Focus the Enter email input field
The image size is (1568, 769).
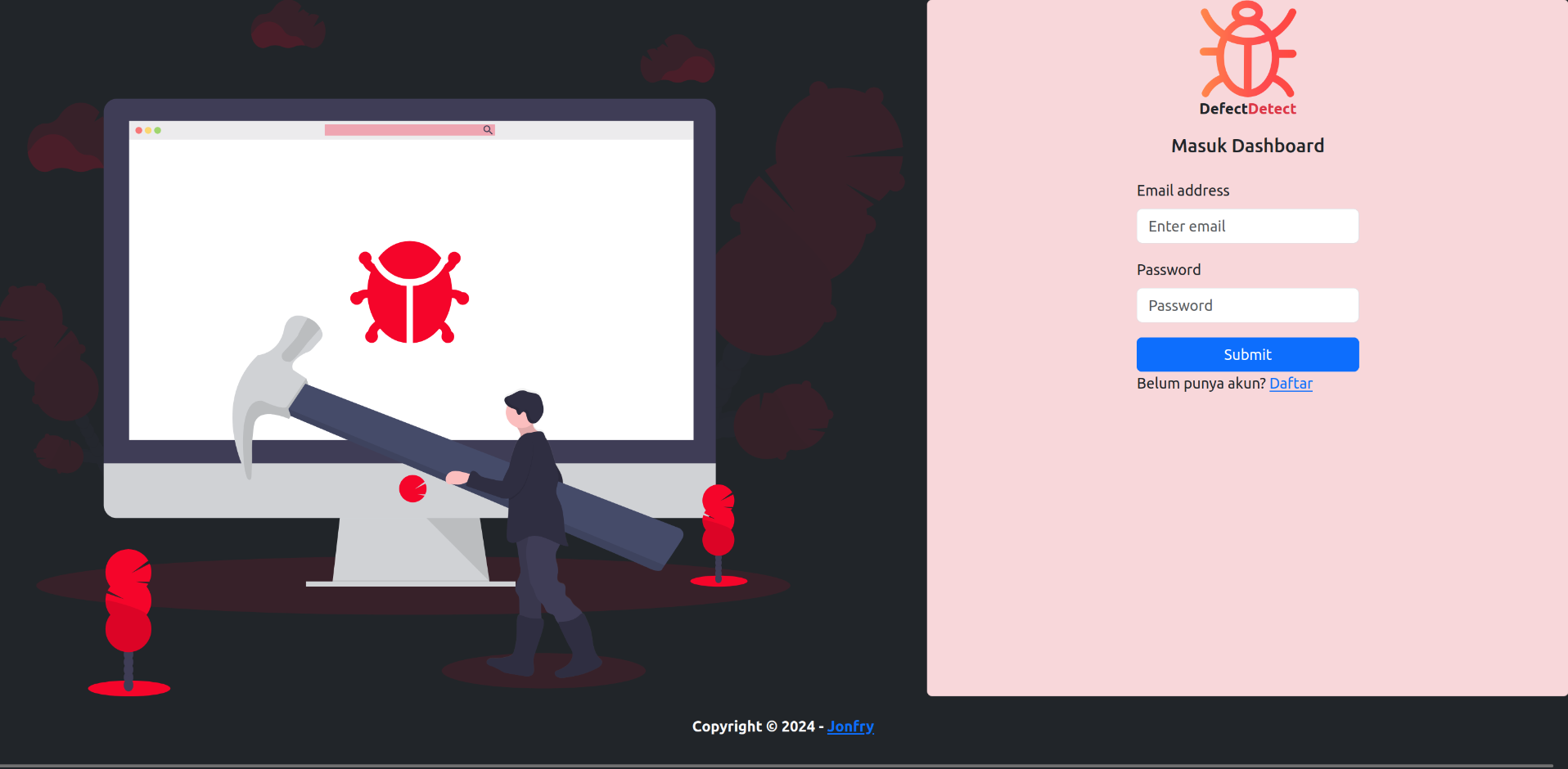point(1247,227)
